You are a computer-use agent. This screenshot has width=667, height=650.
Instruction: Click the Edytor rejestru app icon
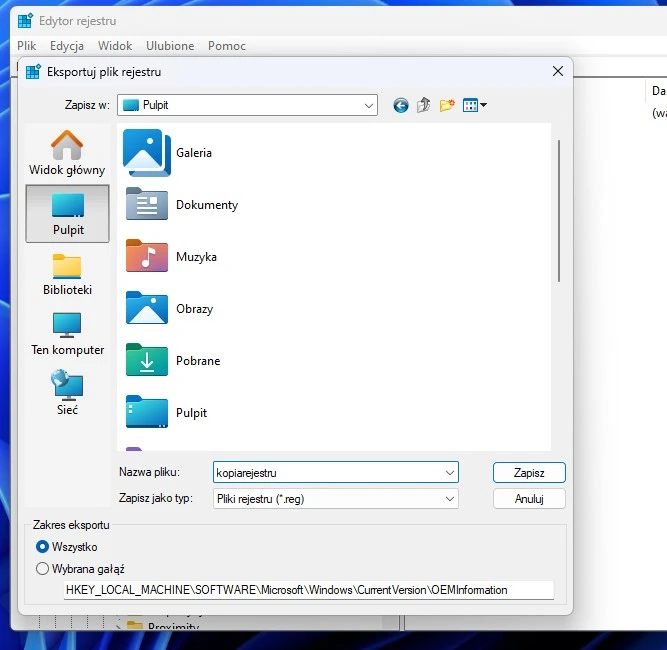[x=26, y=21]
